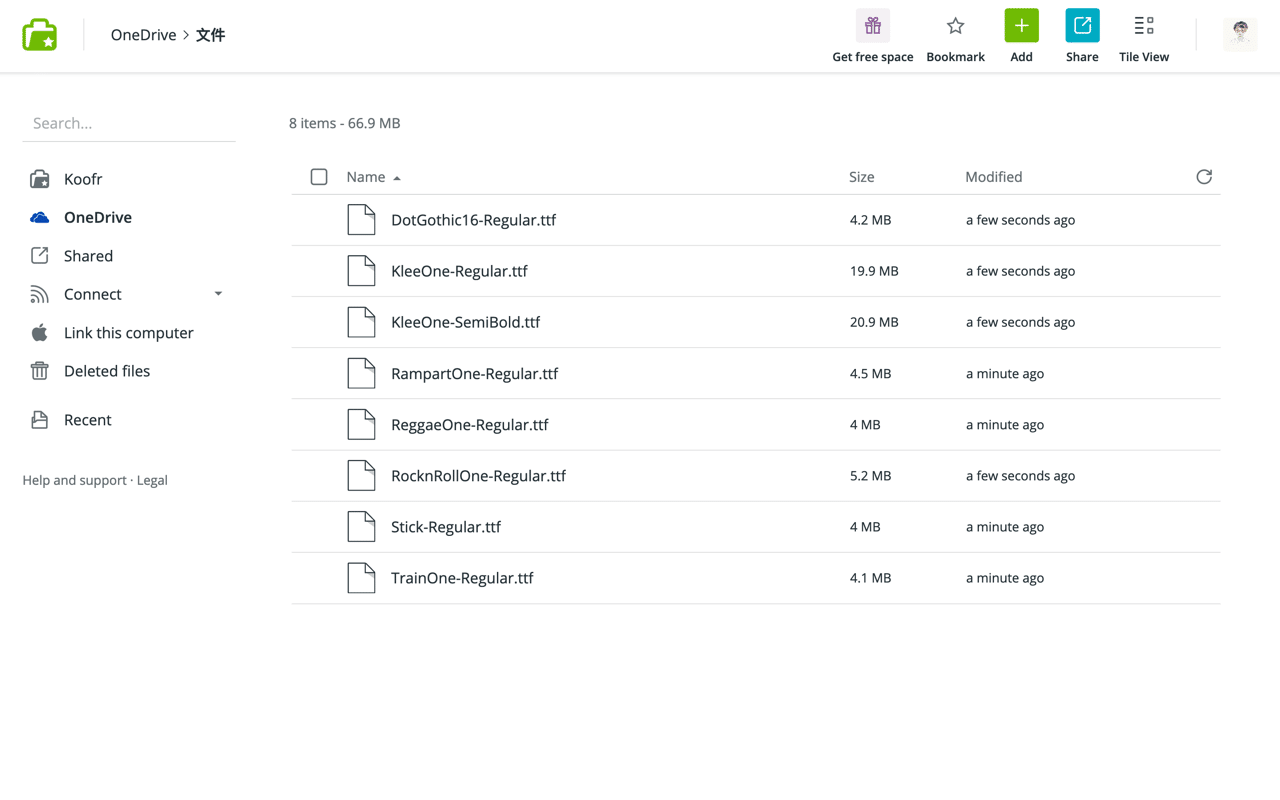Sort files by Size column
The height and width of the screenshot is (800, 1280).
coord(861,177)
